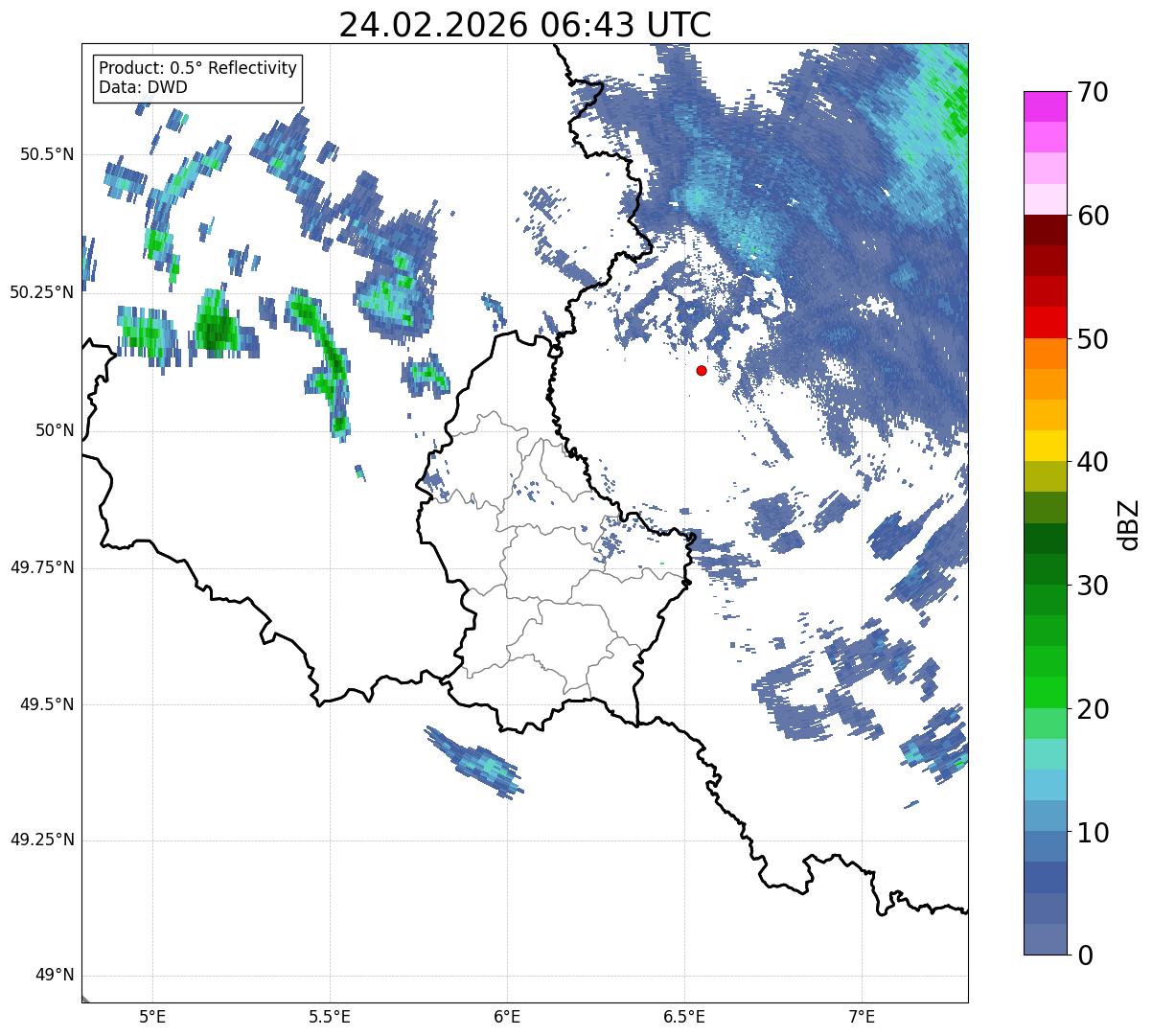Click the 50.25°N latitude label
The height and width of the screenshot is (1036, 1152).
pos(42,292)
